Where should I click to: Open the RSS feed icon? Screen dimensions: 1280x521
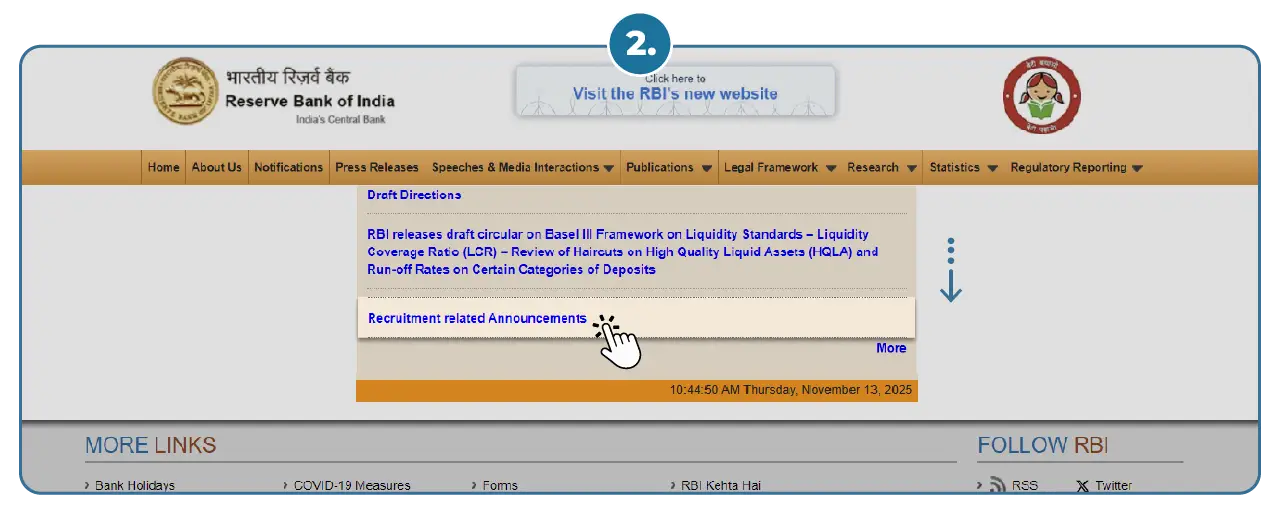pyautogui.click(x=997, y=486)
